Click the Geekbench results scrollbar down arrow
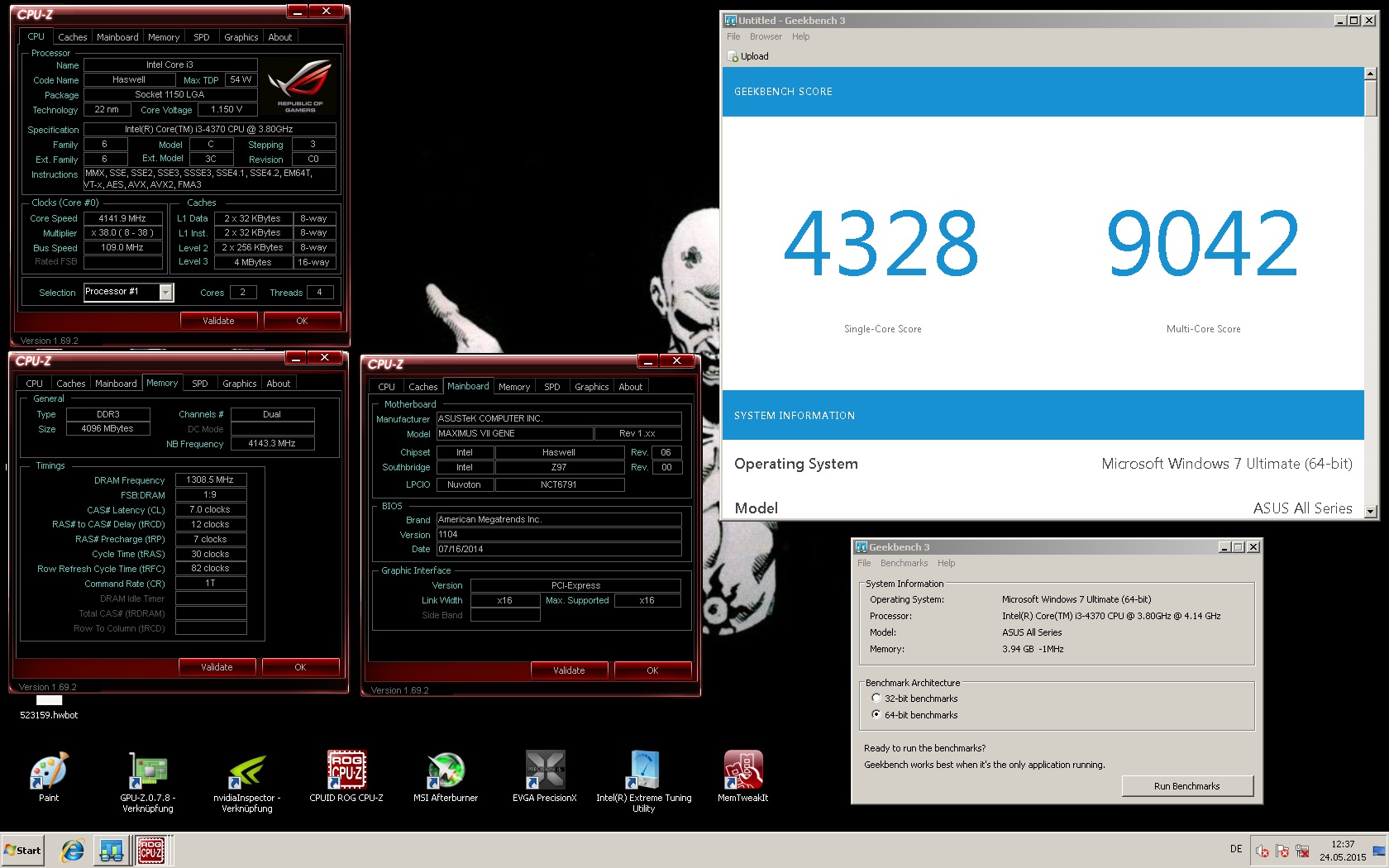Viewport: 1389px width, 868px height. tap(1371, 512)
